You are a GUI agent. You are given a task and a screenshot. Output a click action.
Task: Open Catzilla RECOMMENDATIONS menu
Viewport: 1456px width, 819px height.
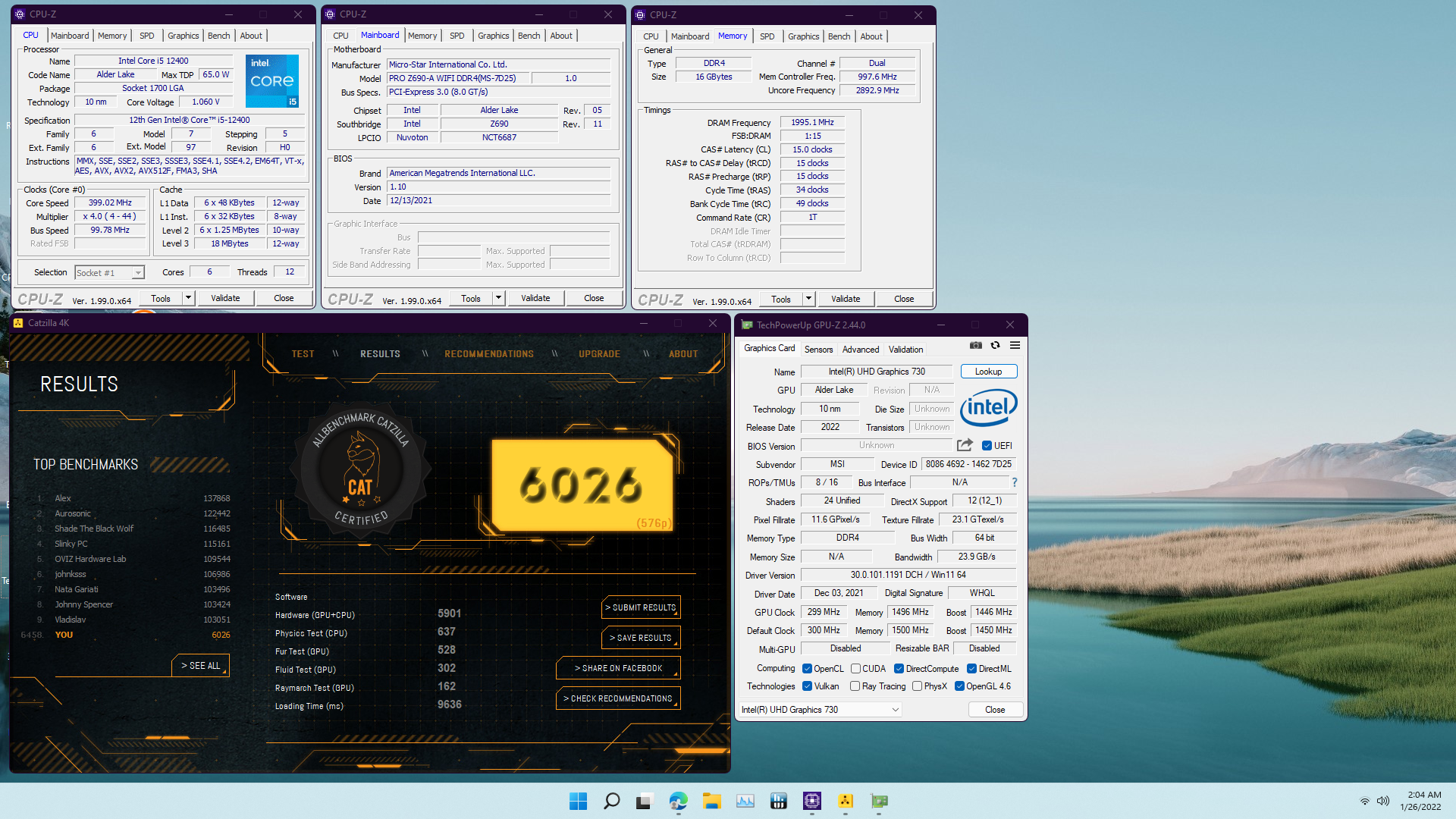pyautogui.click(x=489, y=354)
